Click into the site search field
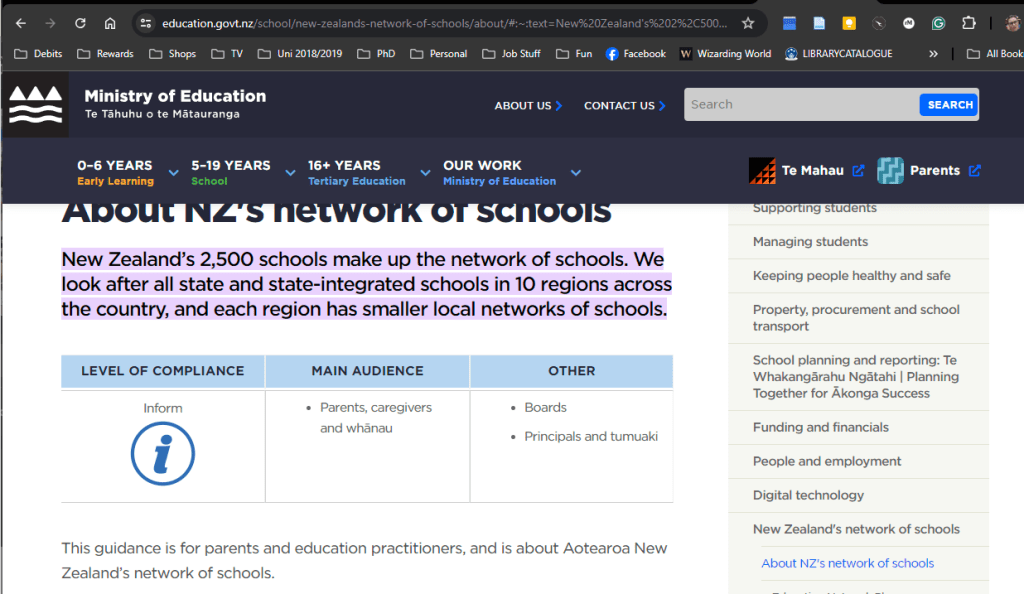The height and width of the screenshot is (594, 1024). 800,104
